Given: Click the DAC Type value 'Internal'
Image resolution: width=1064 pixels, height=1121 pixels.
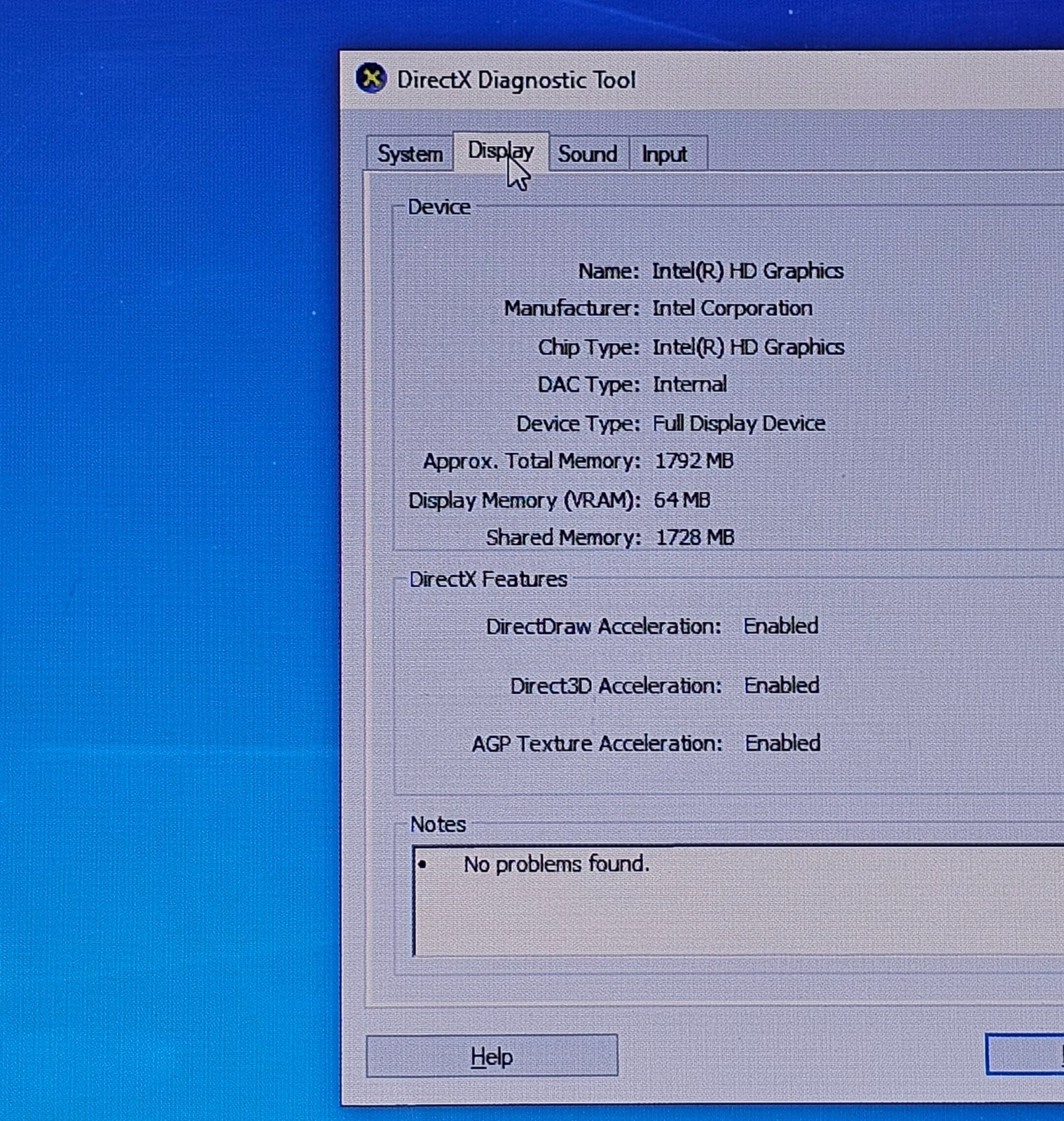Looking at the screenshot, I should [x=690, y=384].
